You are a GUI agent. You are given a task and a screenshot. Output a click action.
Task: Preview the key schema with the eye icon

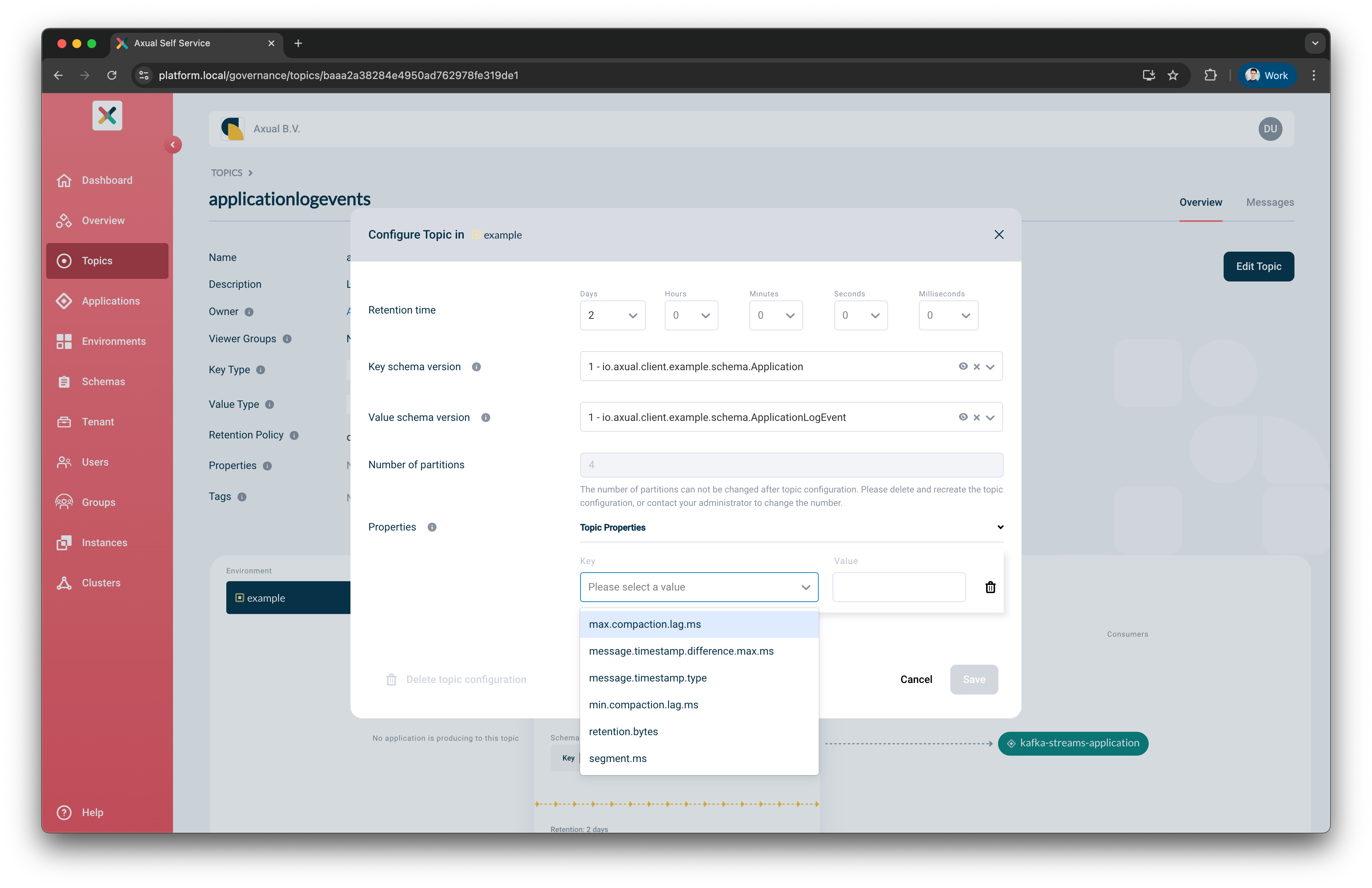(964, 366)
